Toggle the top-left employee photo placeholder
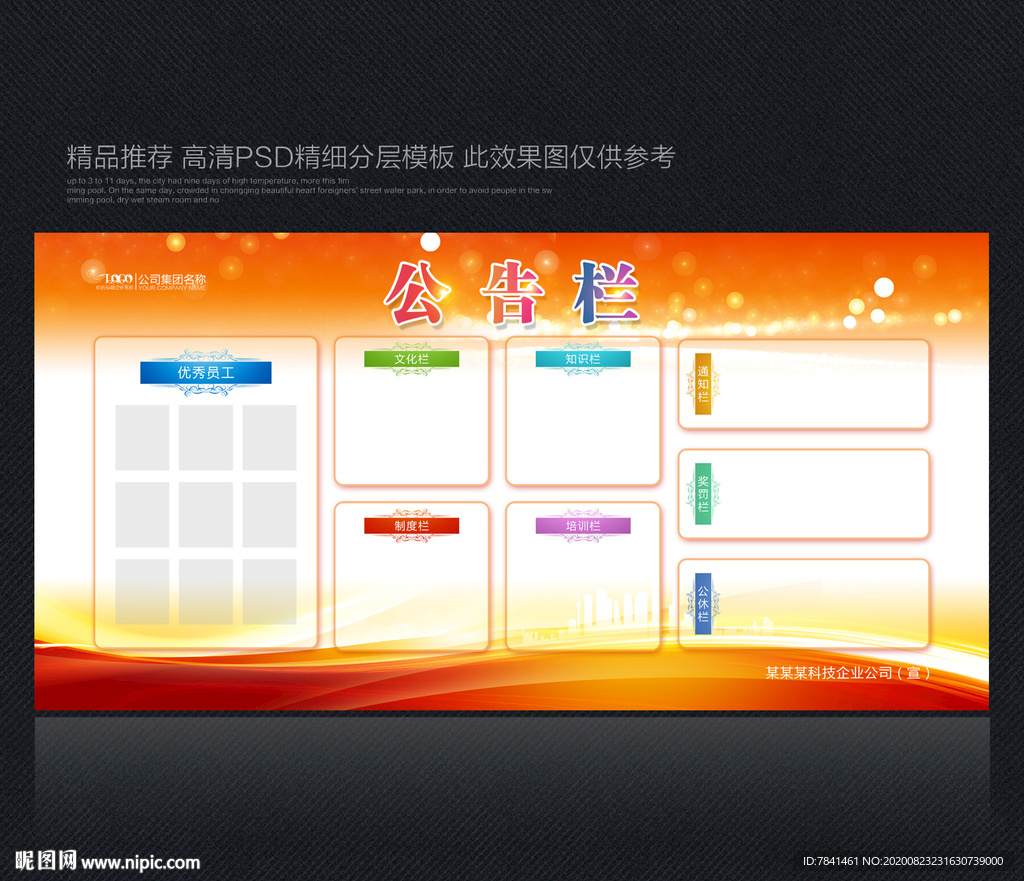The width and height of the screenshot is (1024, 881). (142, 437)
